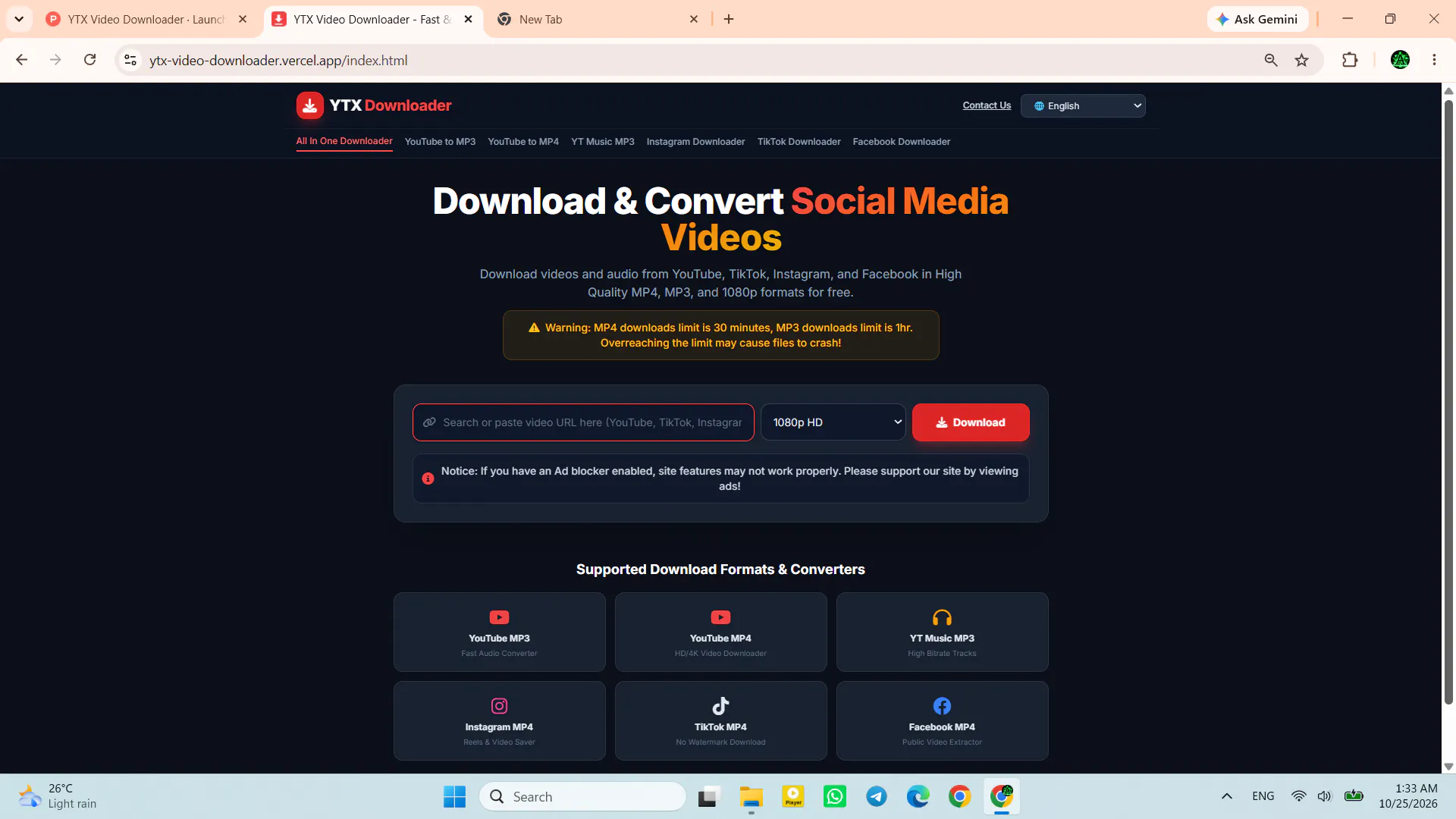Select the Facebook Downloader nav item
The height and width of the screenshot is (819, 1456).
point(901,142)
